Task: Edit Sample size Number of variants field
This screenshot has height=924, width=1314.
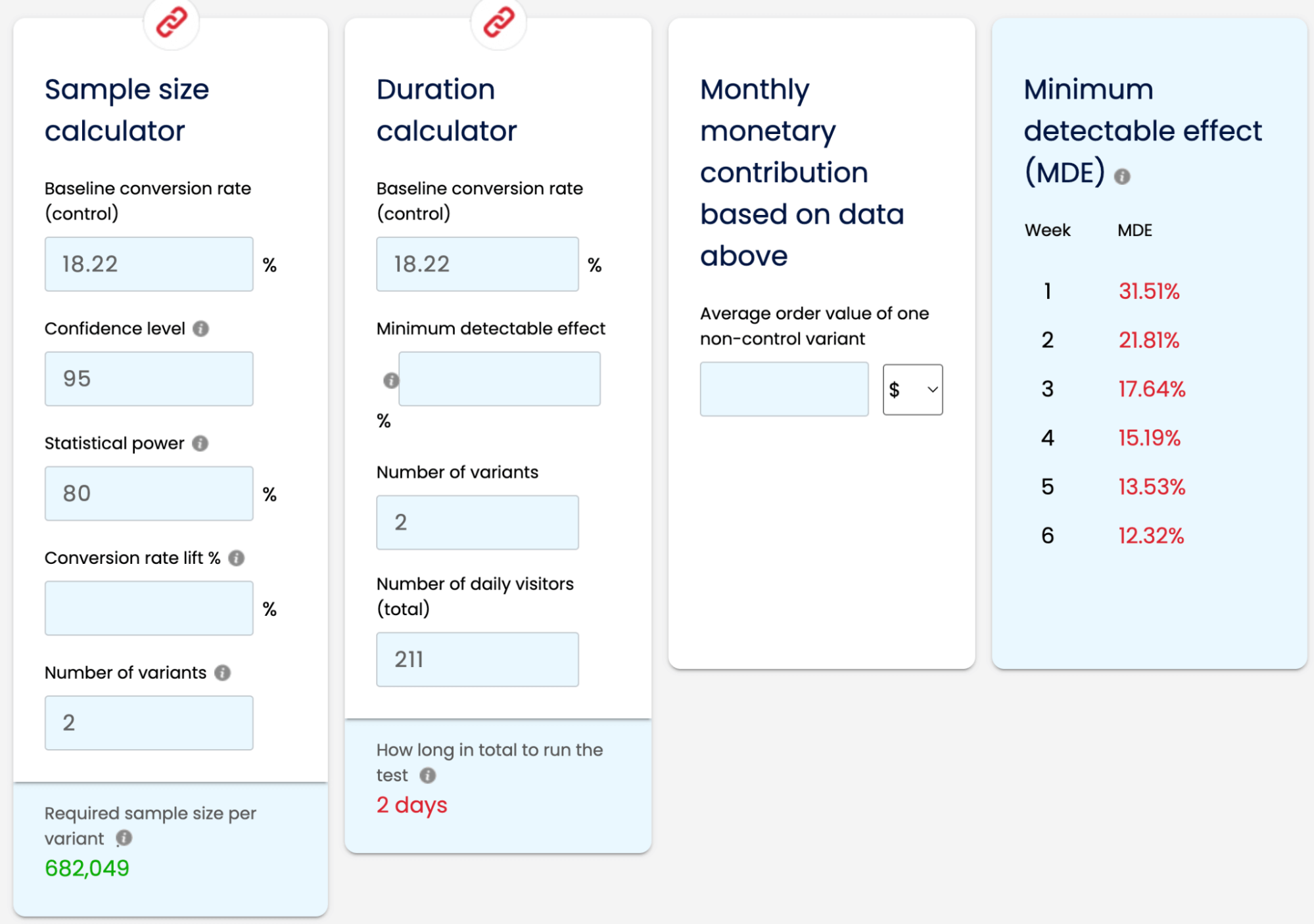Action: (x=149, y=723)
